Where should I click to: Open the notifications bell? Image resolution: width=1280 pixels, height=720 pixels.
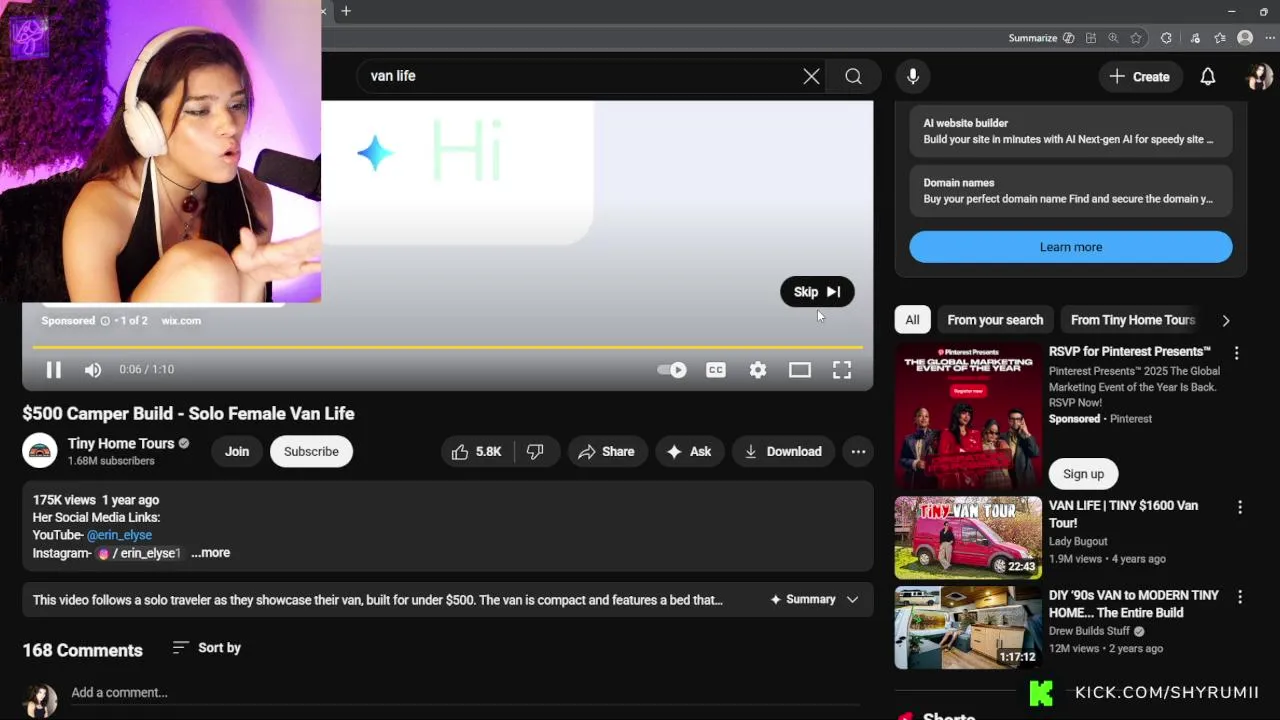click(1208, 76)
